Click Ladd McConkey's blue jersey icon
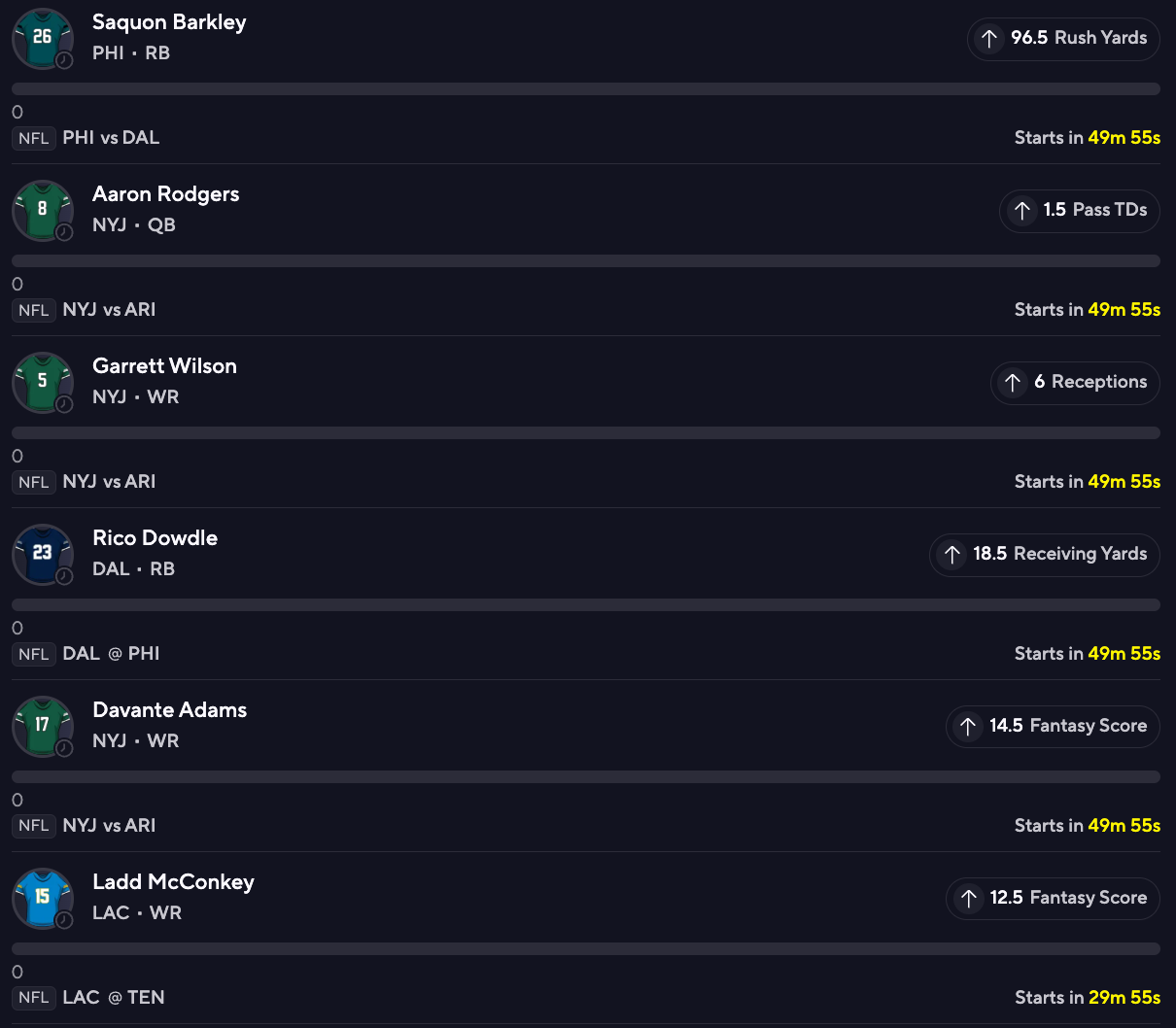The height and width of the screenshot is (1028, 1176). click(x=42, y=898)
